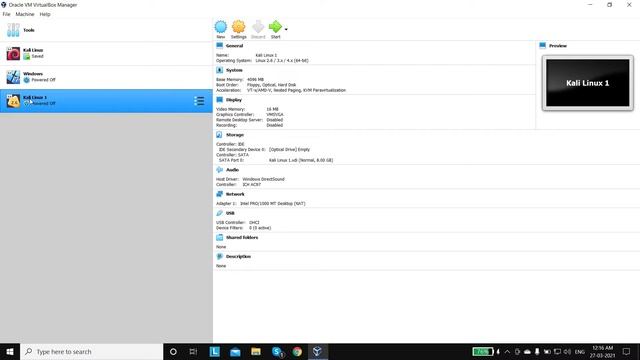The image size is (640, 360).
Task: Select Tools in the left panel
Action: tap(106, 30)
